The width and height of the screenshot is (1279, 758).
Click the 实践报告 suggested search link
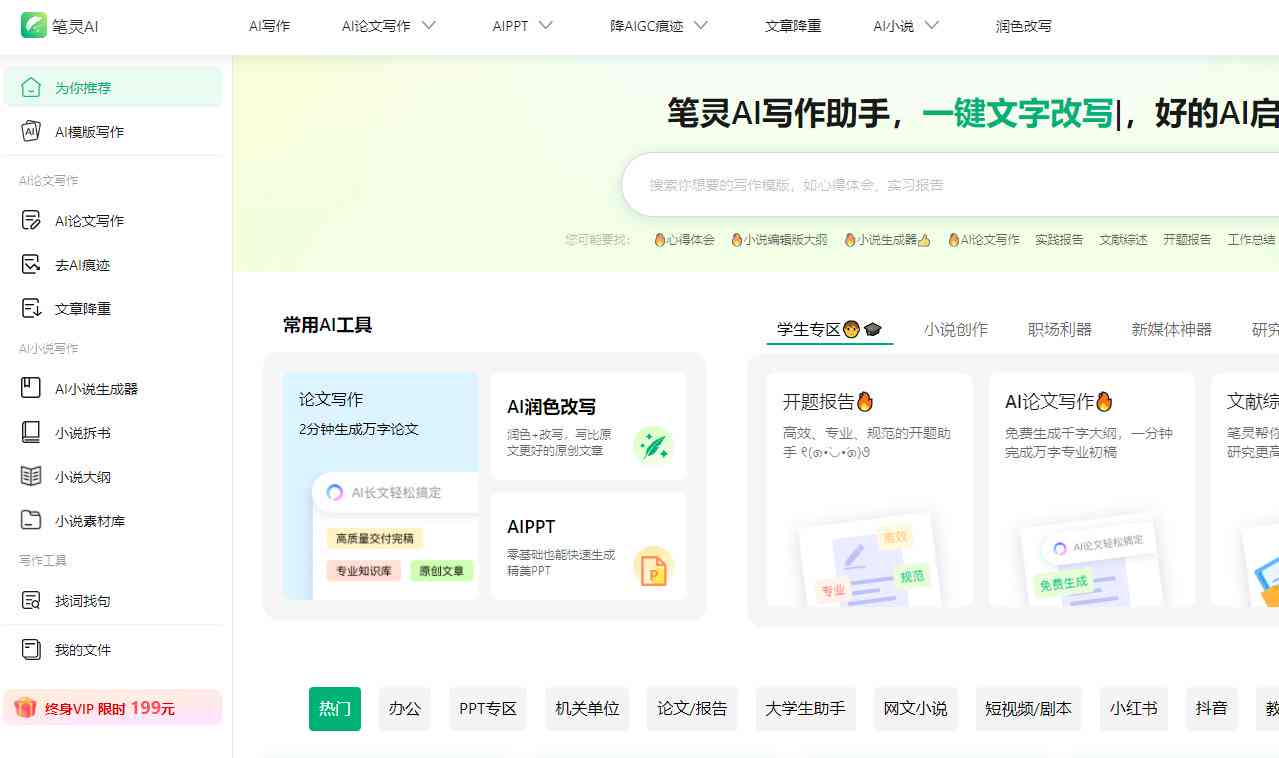point(1059,240)
